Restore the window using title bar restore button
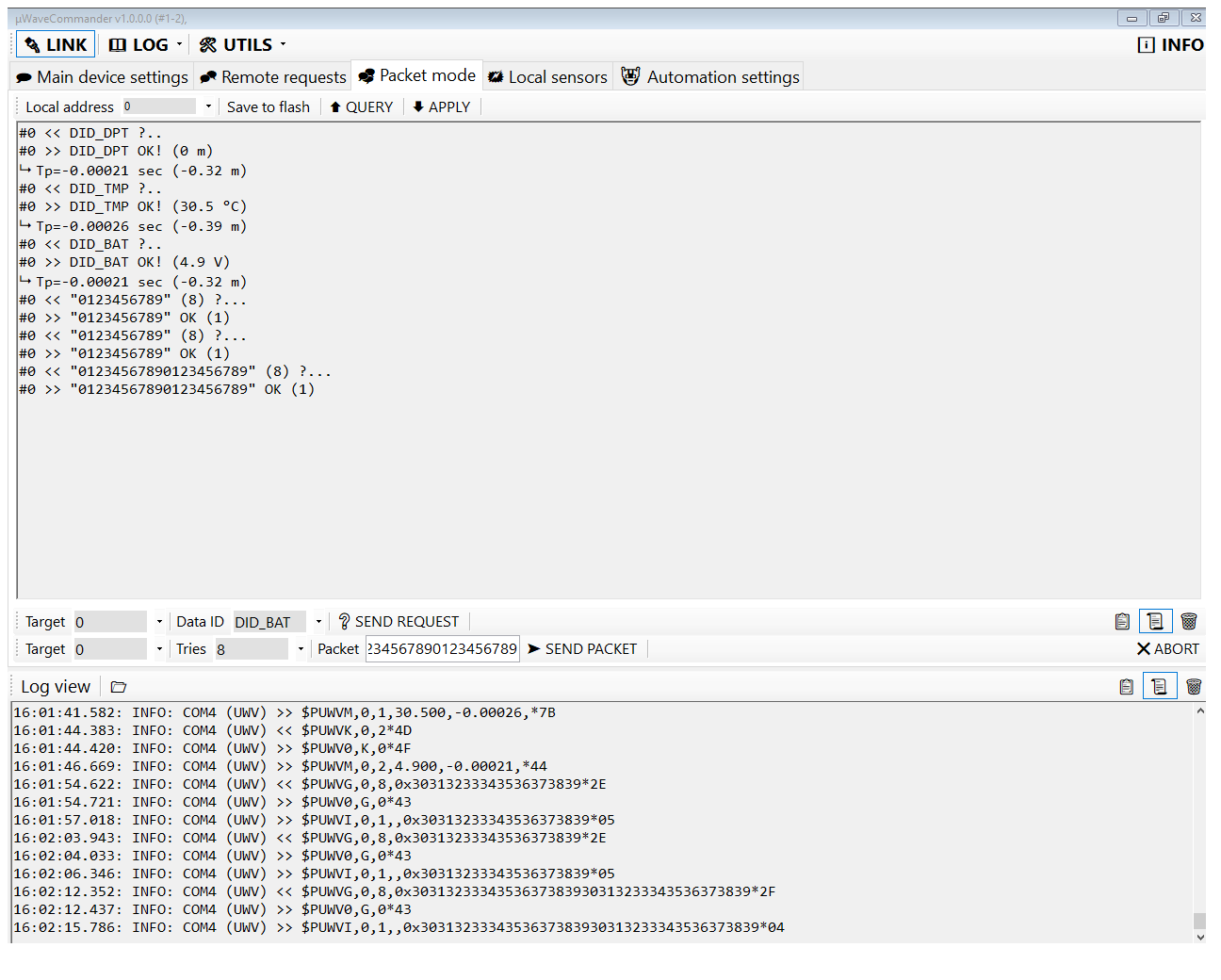 tap(1164, 18)
